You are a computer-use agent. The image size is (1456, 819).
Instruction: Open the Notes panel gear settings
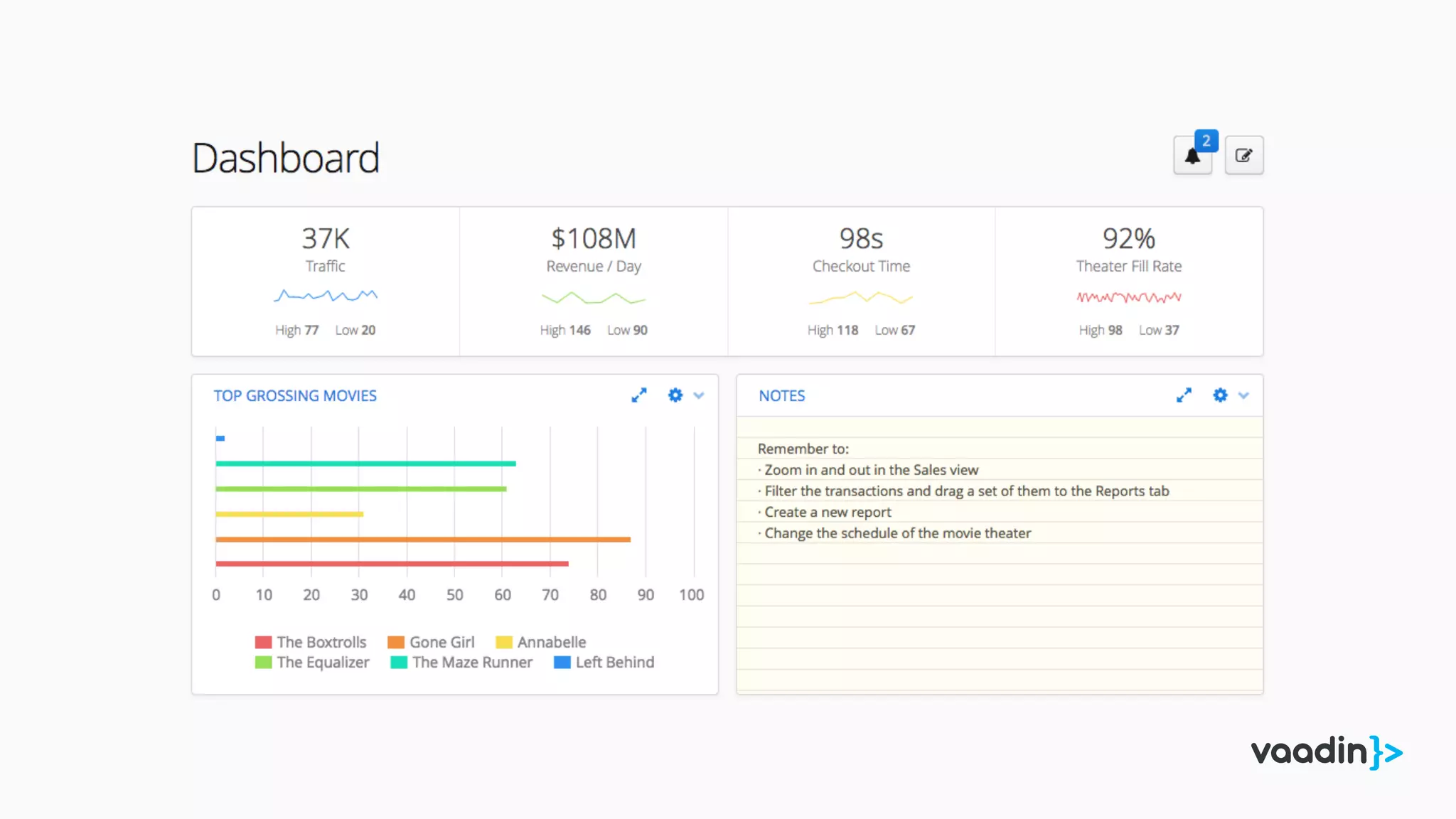1220,395
